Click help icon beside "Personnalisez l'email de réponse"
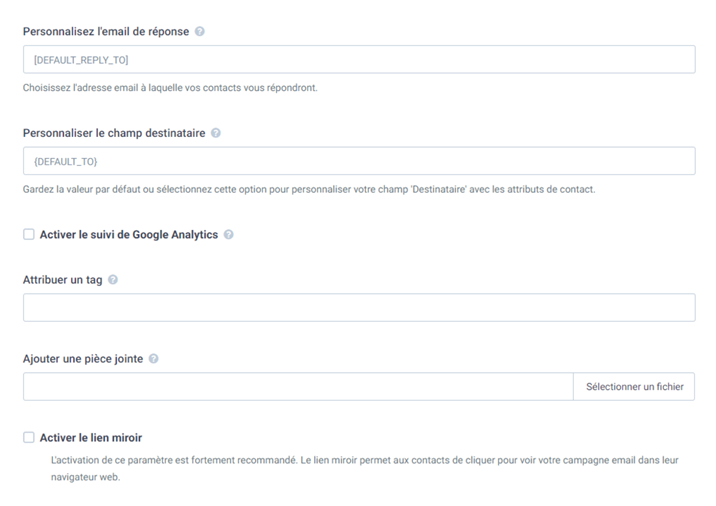 pyautogui.click(x=200, y=32)
